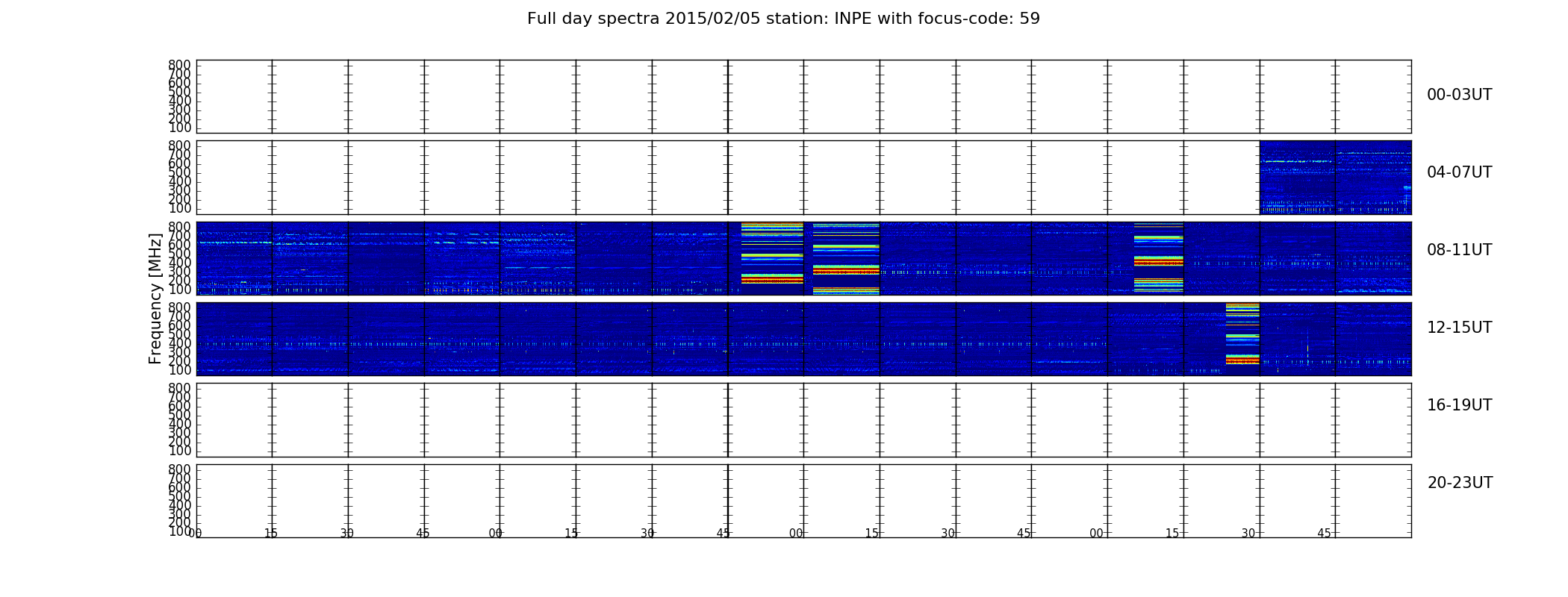Select the '00-03UT' row label

(x=1459, y=95)
